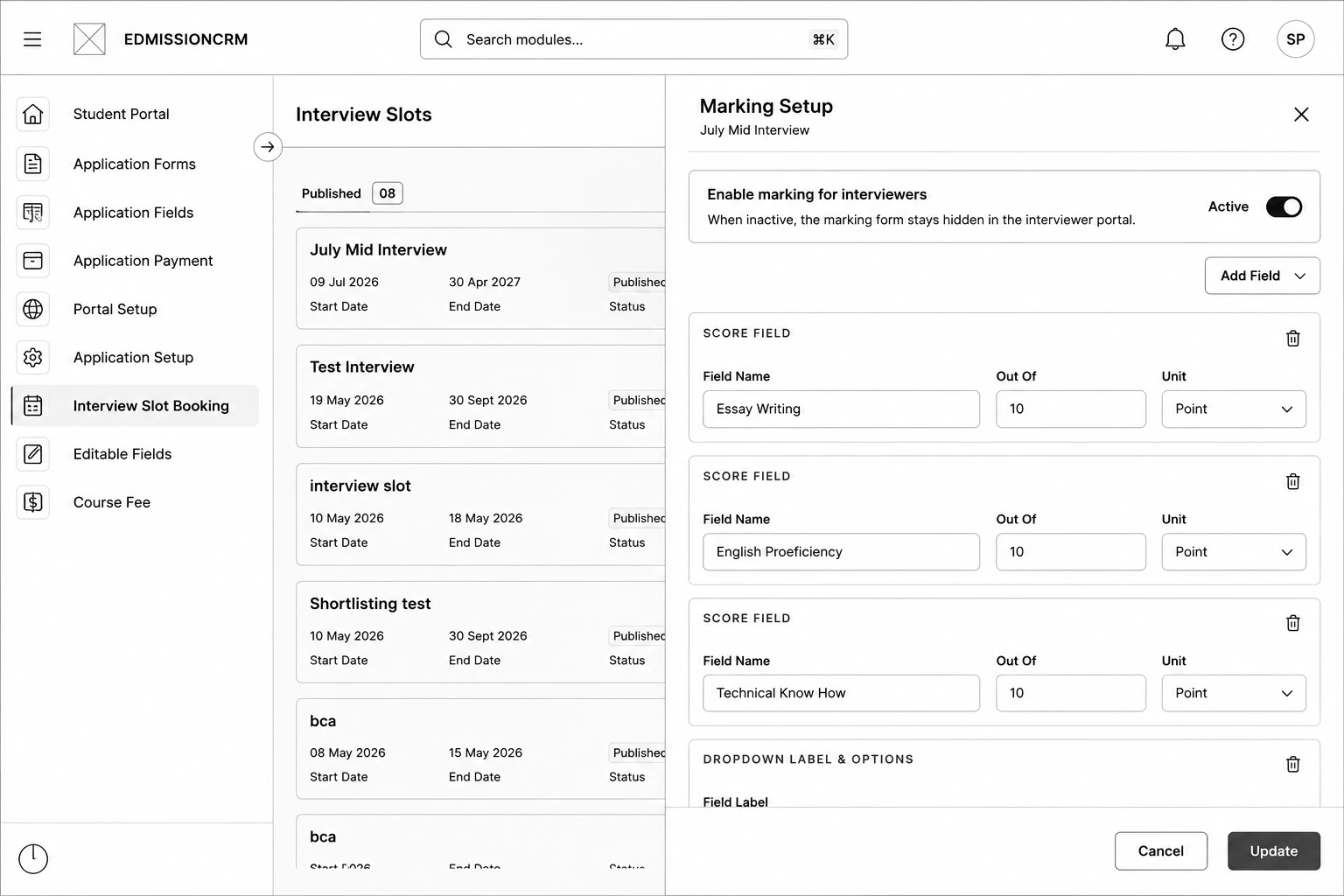
Task: Click the Out Of input for Technical Know How
Action: (x=1070, y=693)
